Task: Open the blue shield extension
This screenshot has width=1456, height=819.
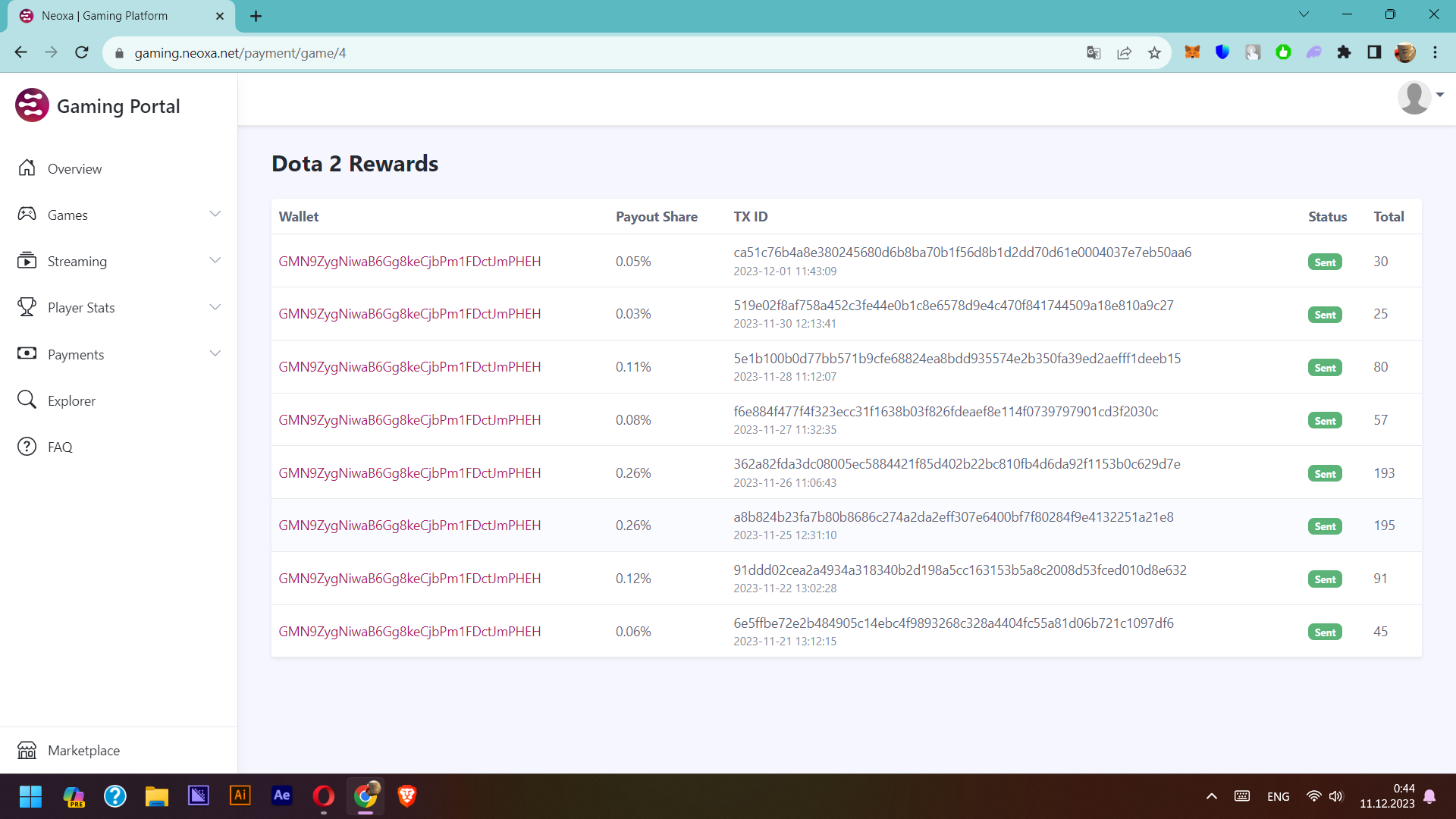Action: [x=1222, y=52]
